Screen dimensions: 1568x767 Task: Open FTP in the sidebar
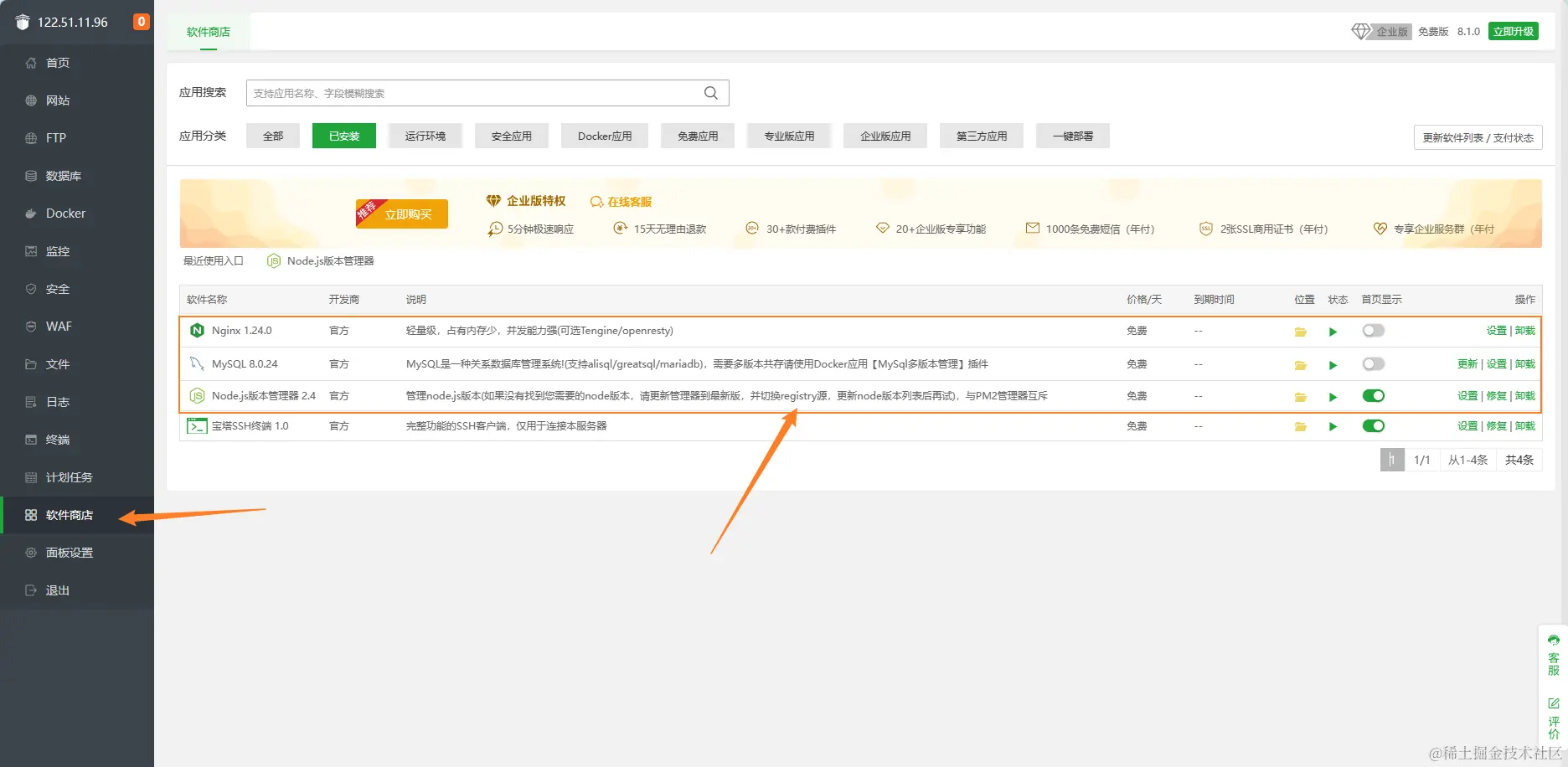point(77,138)
